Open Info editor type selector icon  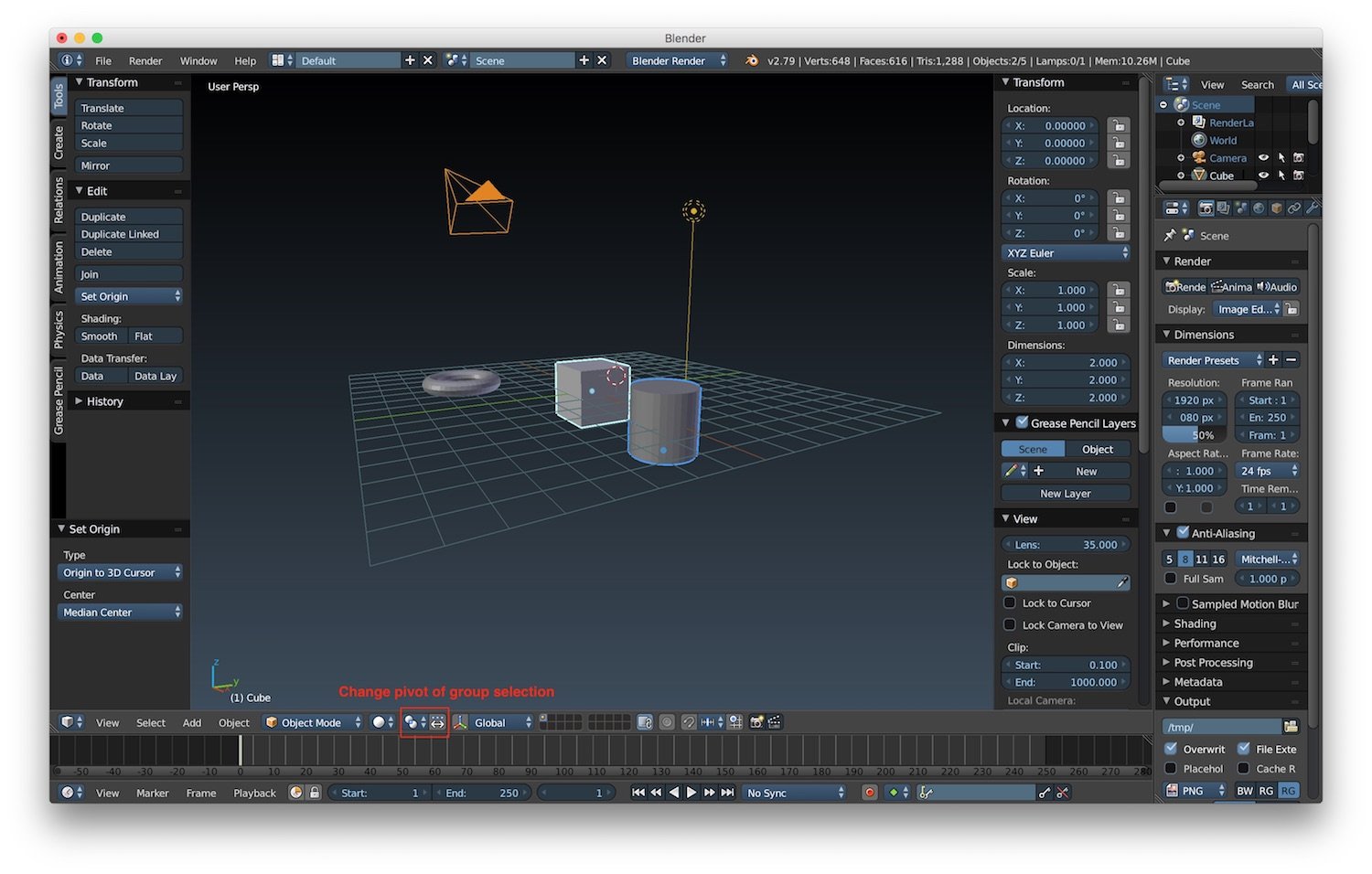71,60
